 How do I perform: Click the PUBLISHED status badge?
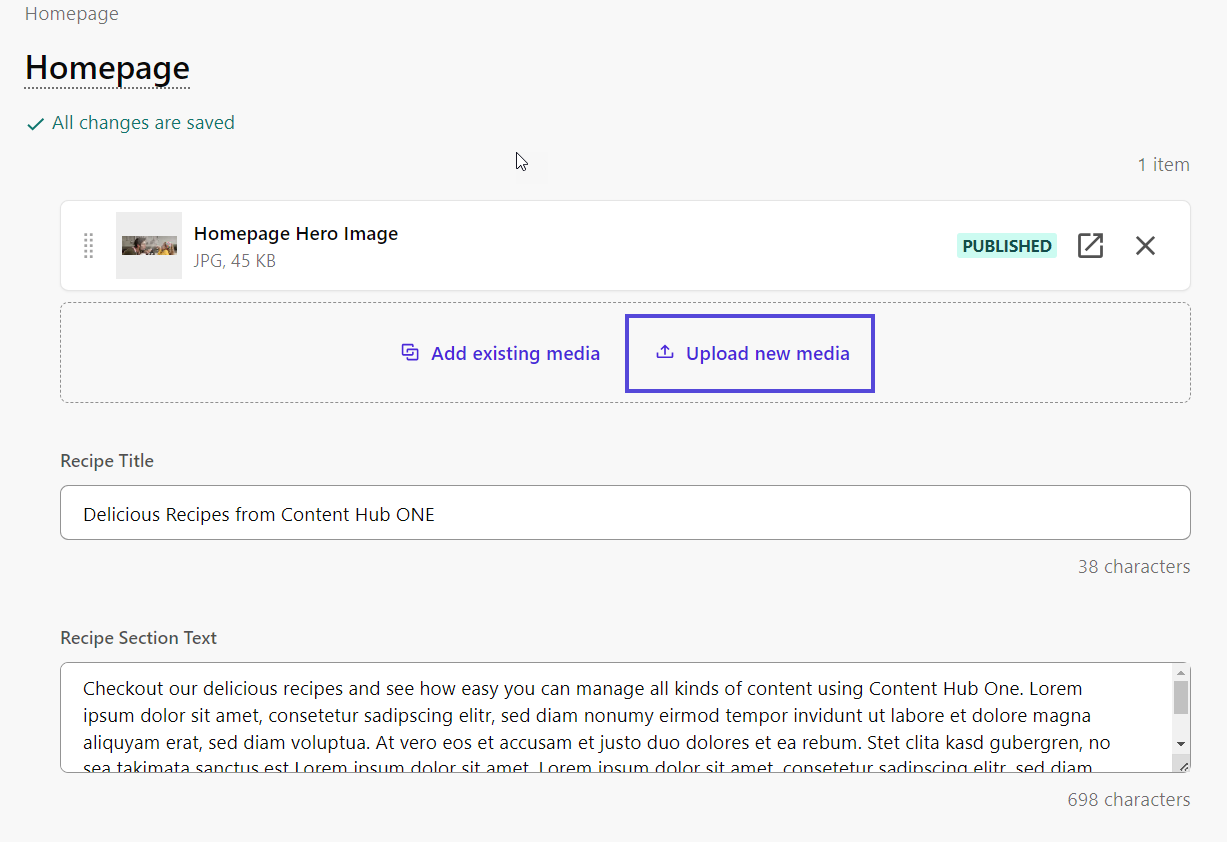(1006, 245)
